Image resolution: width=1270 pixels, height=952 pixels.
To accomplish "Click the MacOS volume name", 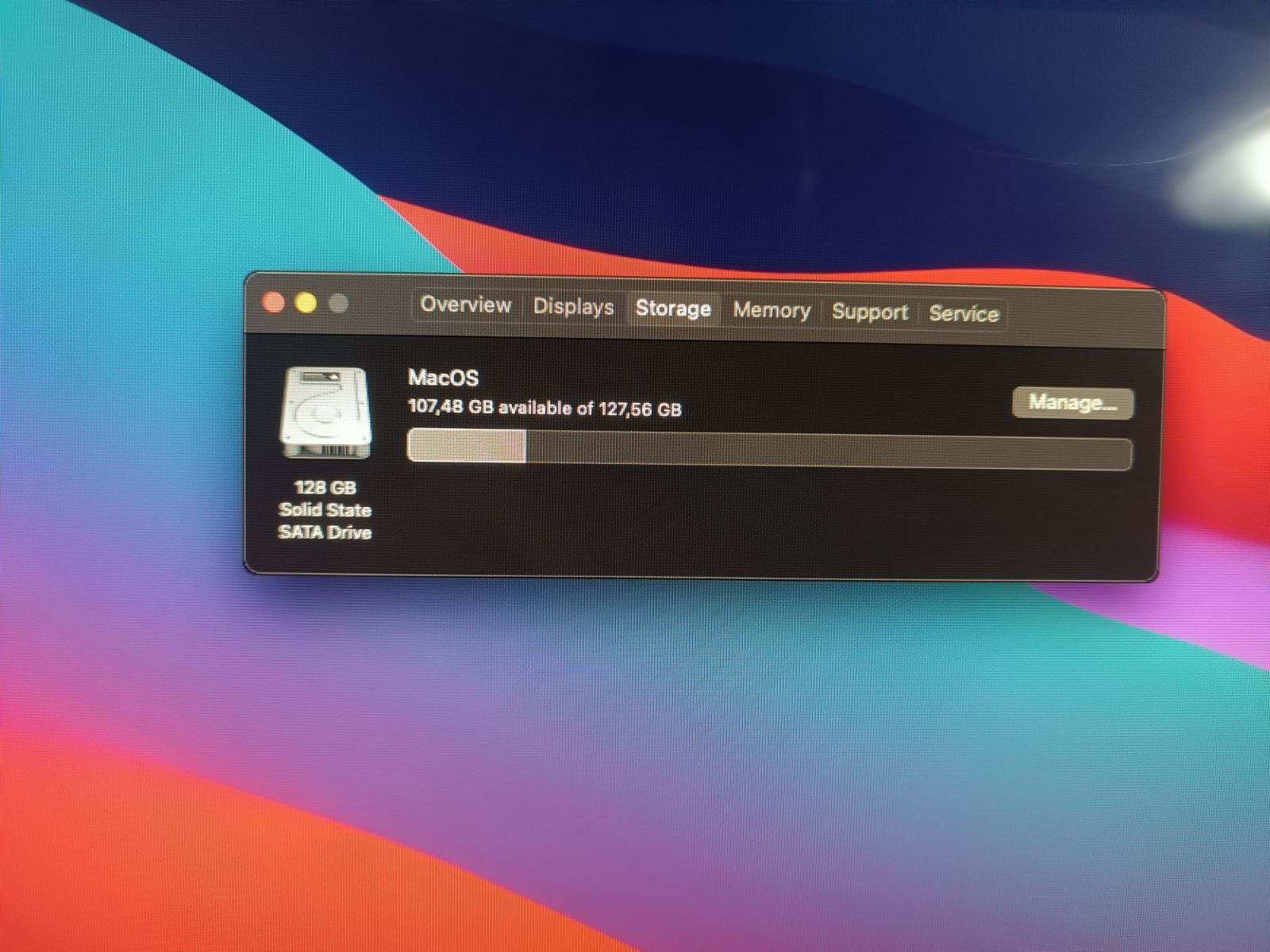I will [x=443, y=378].
